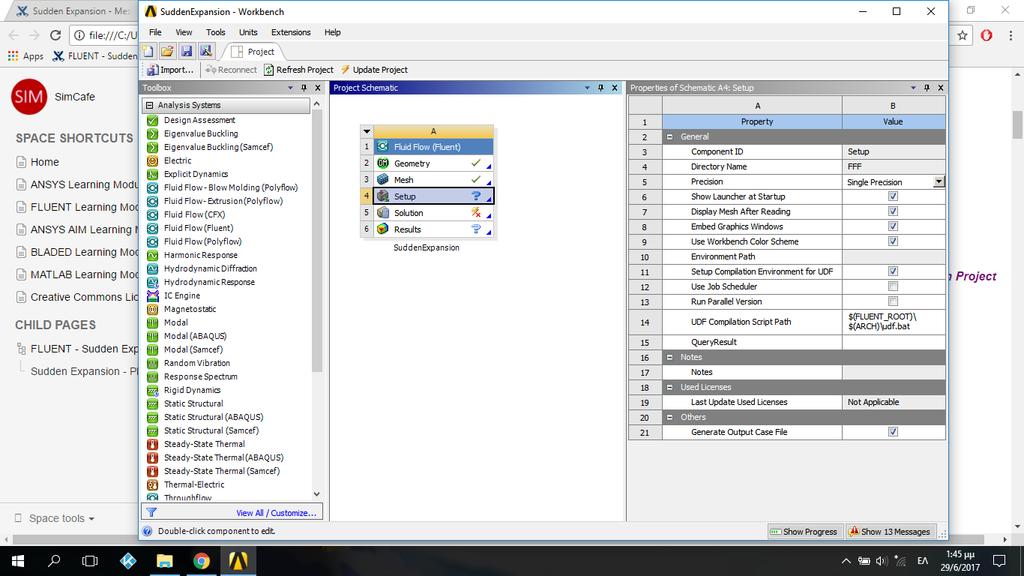The image size is (1024, 576).
Task: Open the File menu
Action: tap(155, 32)
